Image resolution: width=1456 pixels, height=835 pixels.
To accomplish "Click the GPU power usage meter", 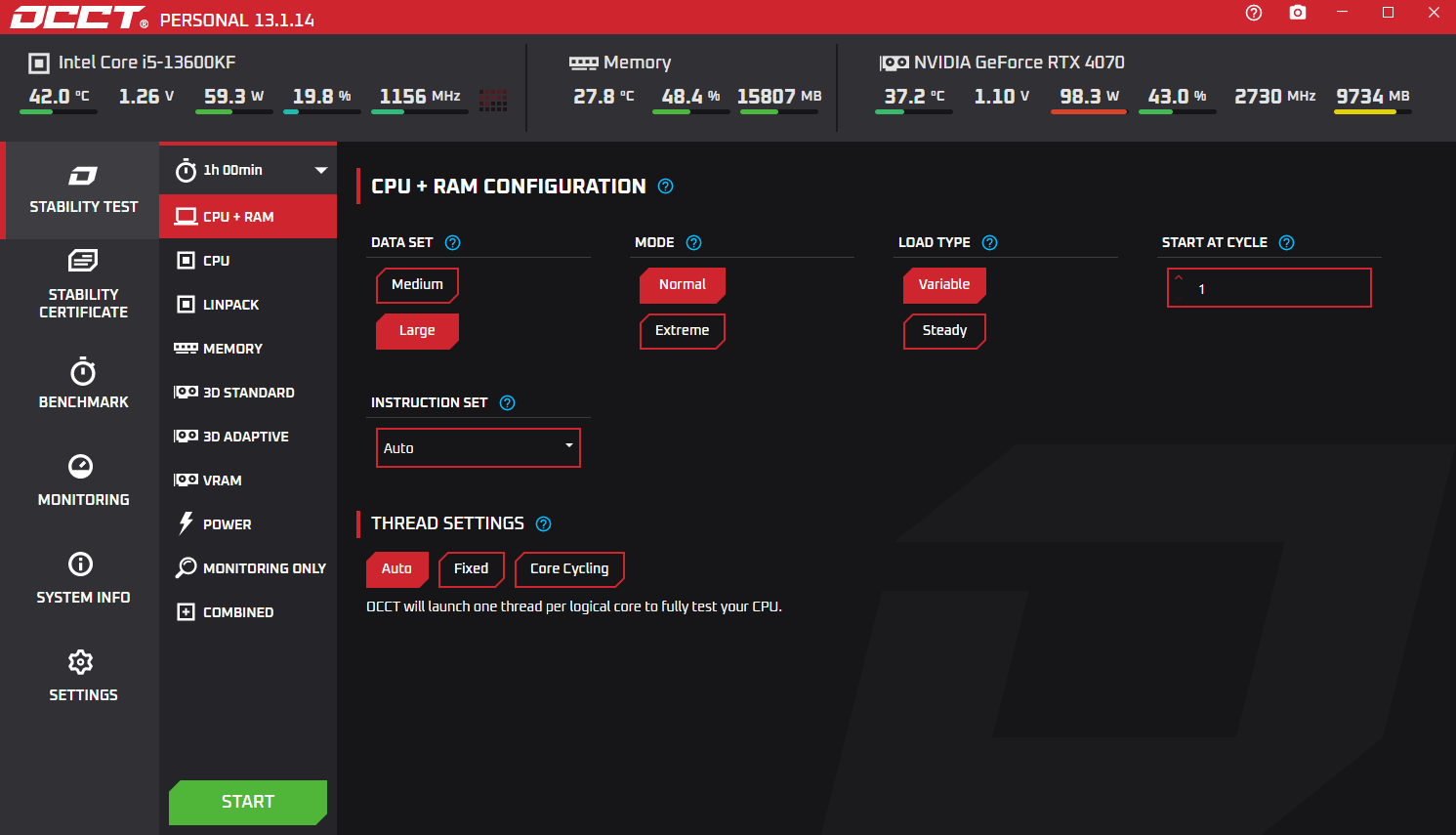I will (1088, 97).
